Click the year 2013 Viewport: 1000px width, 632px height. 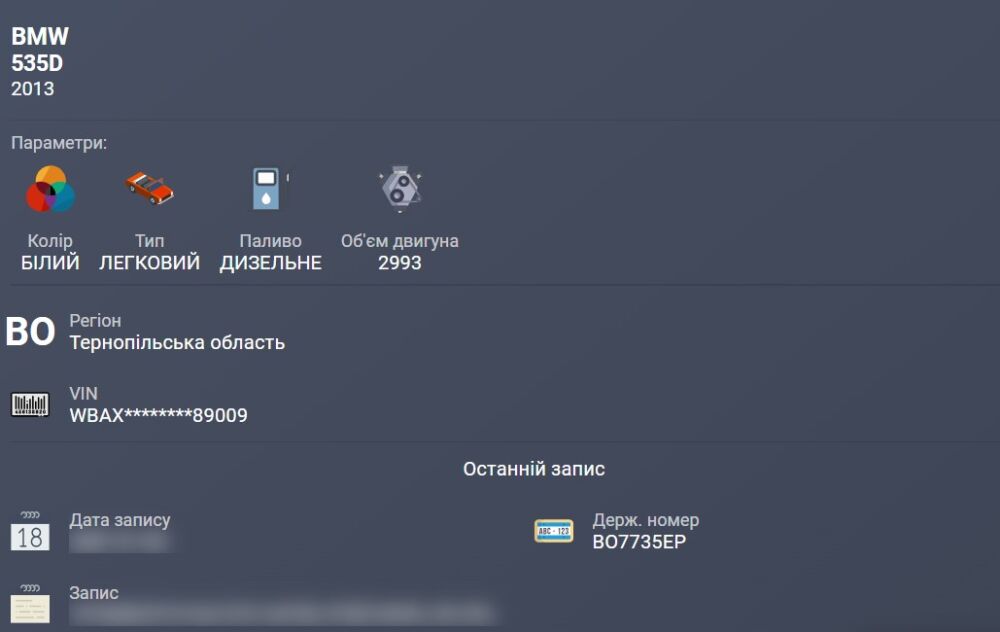tap(33, 89)
